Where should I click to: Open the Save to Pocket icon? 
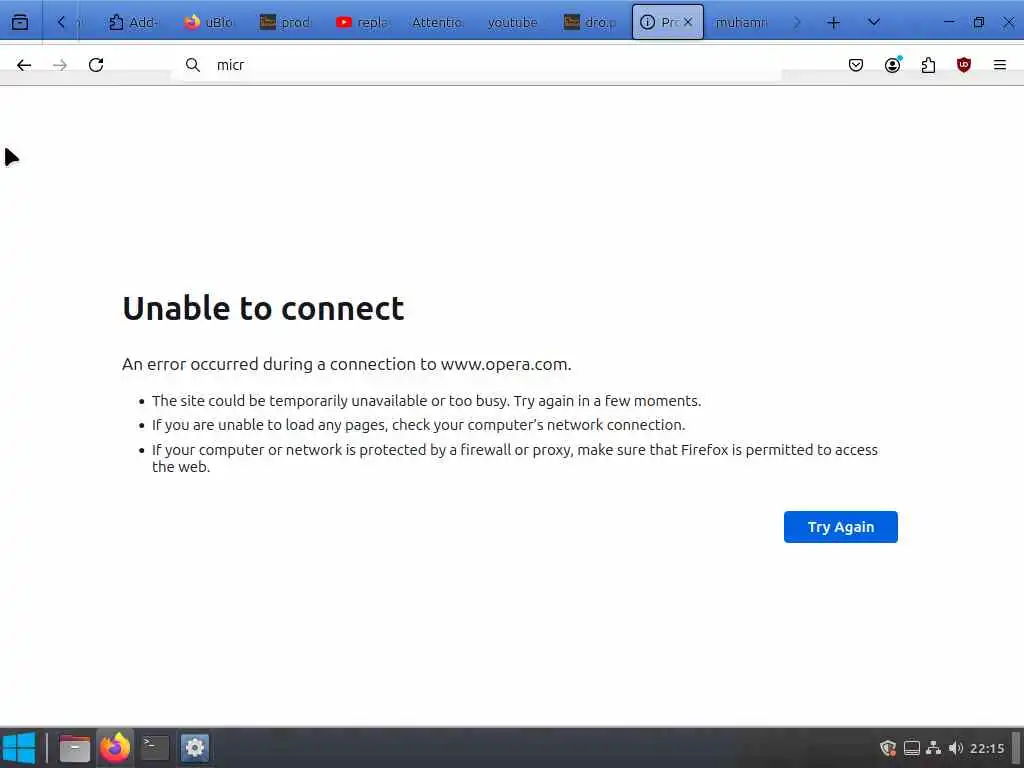(856, 65)
